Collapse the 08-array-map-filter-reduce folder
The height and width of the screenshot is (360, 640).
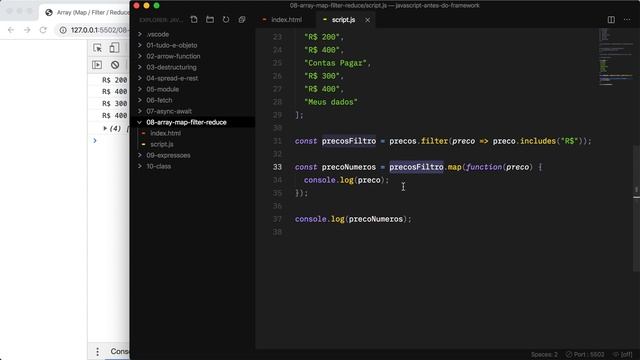pos(186,122)
